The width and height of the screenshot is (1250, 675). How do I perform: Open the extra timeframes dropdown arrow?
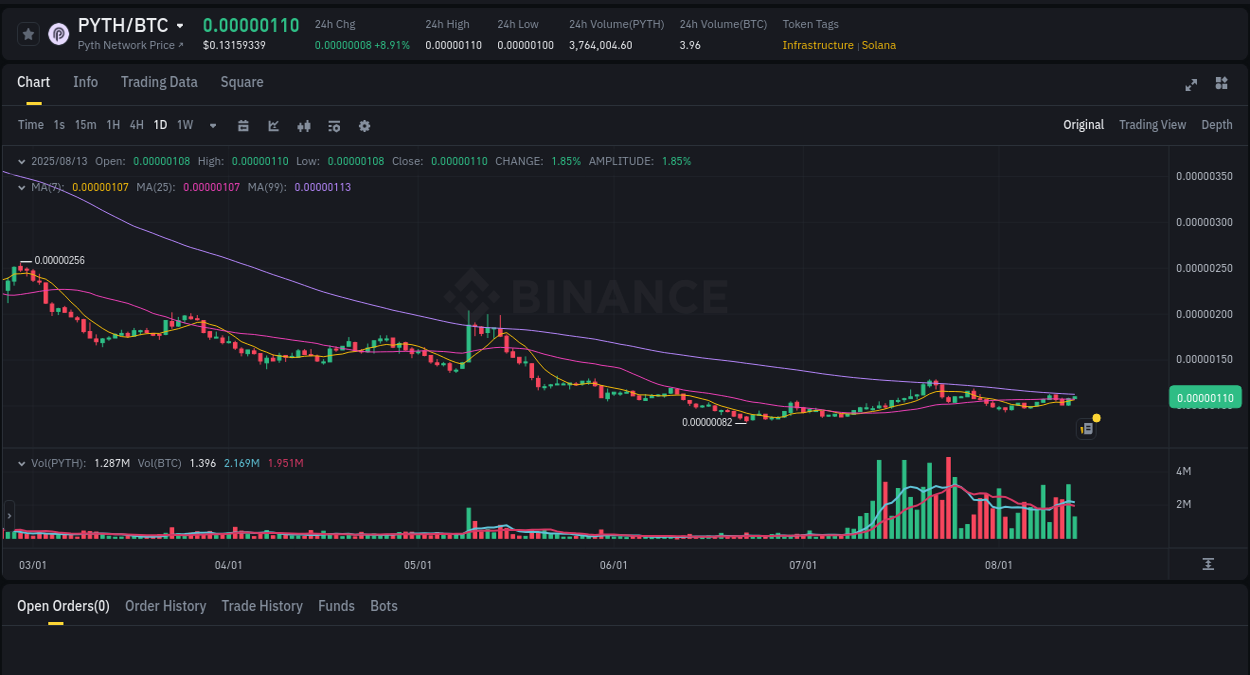click(212, 125)
